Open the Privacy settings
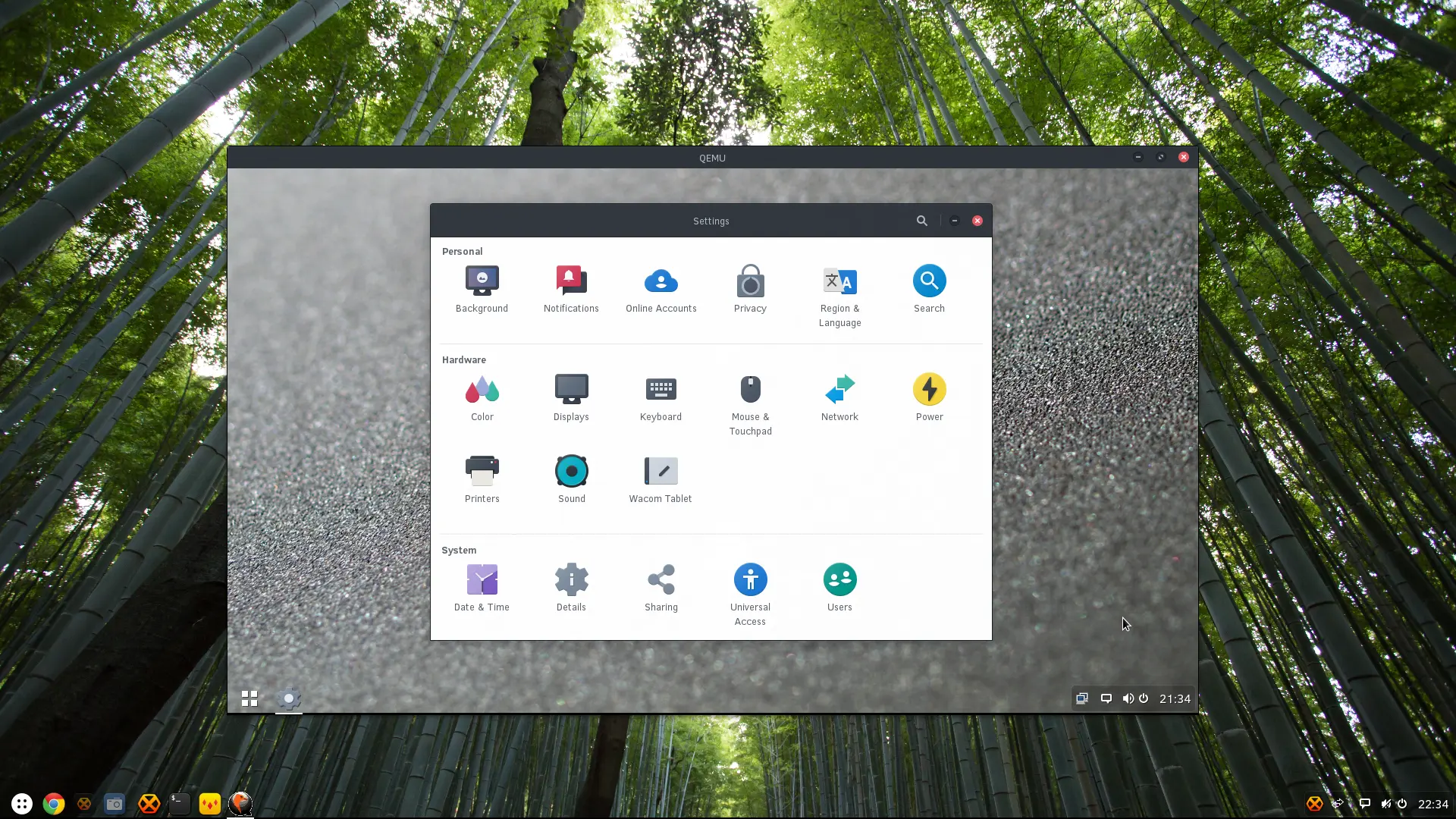The width and height of the screenshot is (1456, 819). pos(750,290)
